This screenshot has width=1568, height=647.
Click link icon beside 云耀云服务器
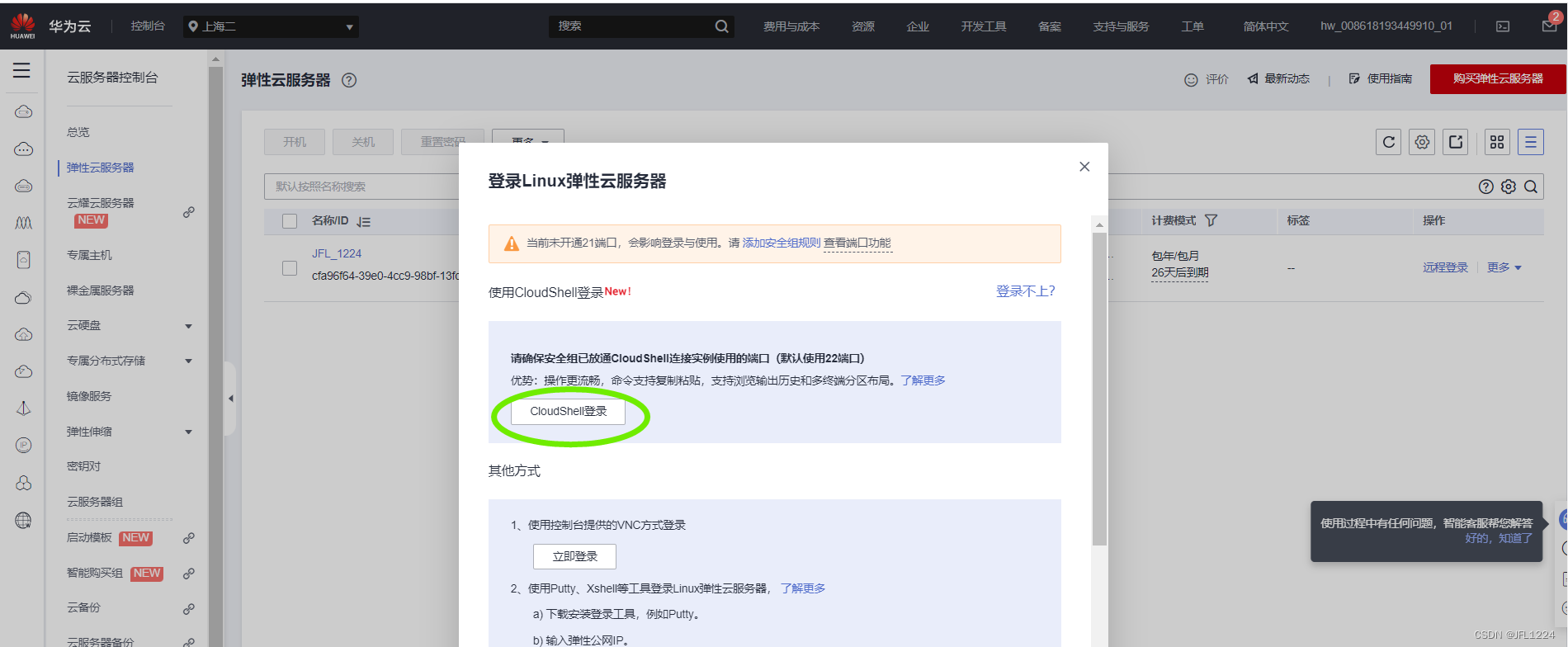pos(189,212)
